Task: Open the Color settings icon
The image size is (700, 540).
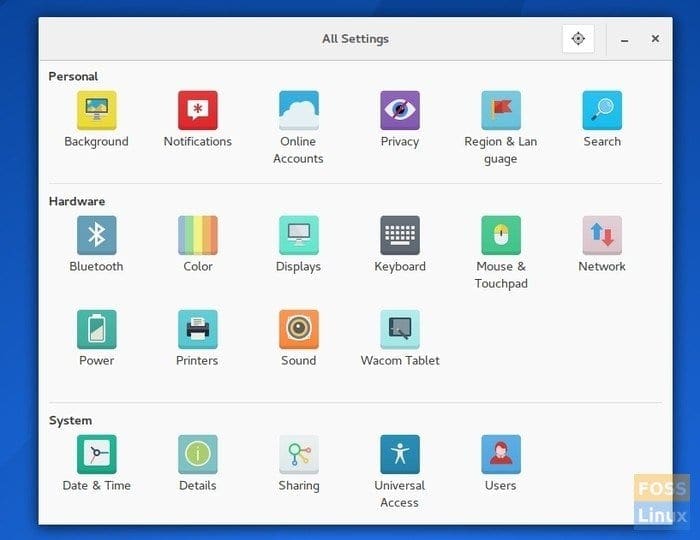Action: coord(198,235)
